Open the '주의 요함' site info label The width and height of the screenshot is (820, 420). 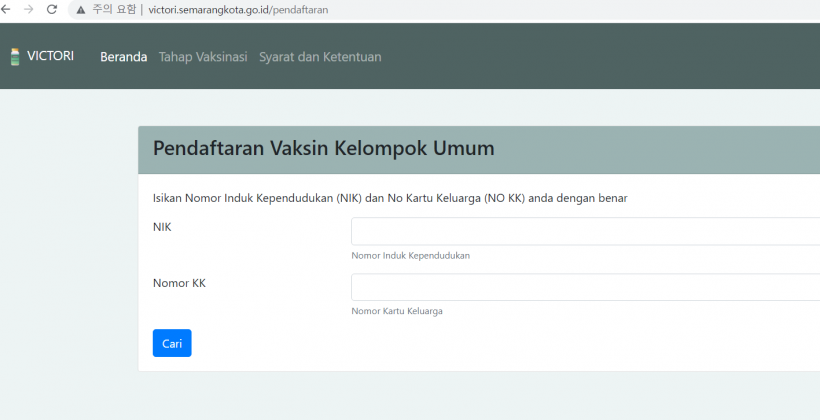coord(113,10)
